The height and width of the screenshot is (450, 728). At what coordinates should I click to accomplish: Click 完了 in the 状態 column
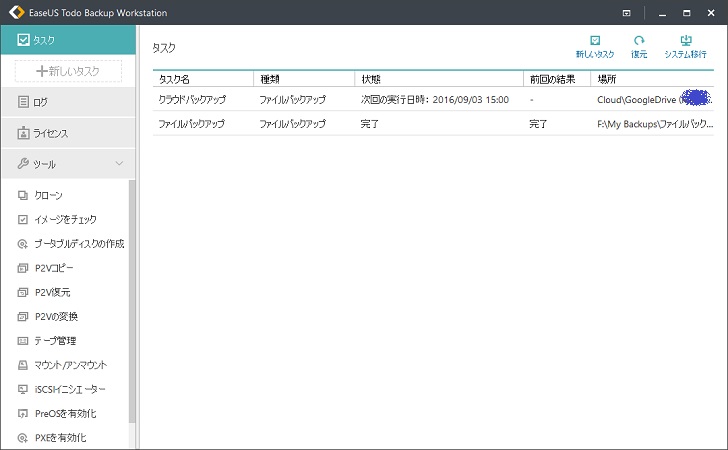(370, 124)
